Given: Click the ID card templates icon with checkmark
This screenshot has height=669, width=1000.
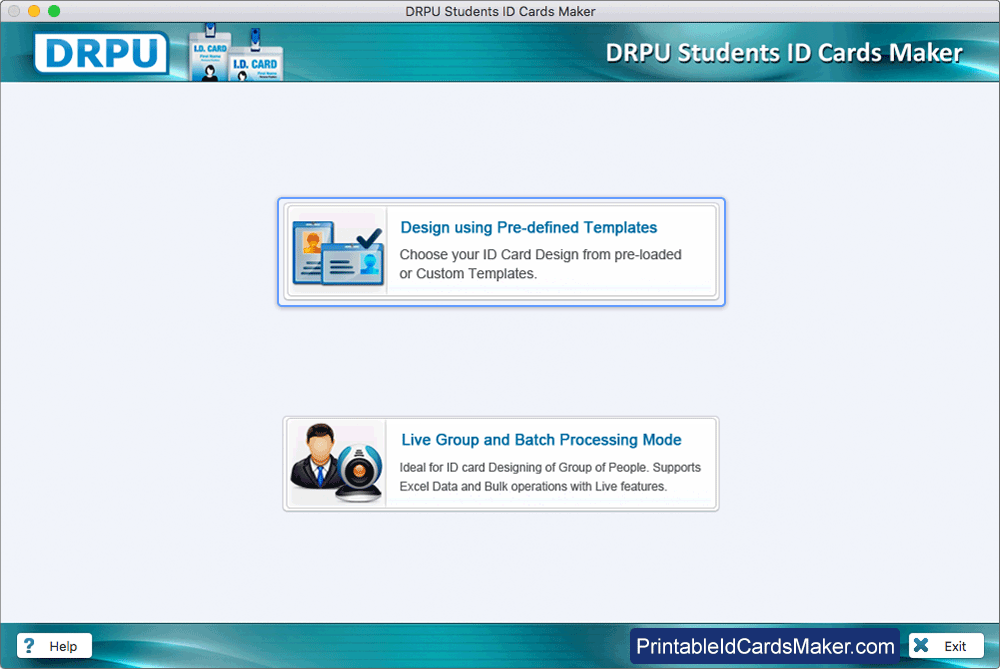Looking at the screenshot, I should pos(338,252).
